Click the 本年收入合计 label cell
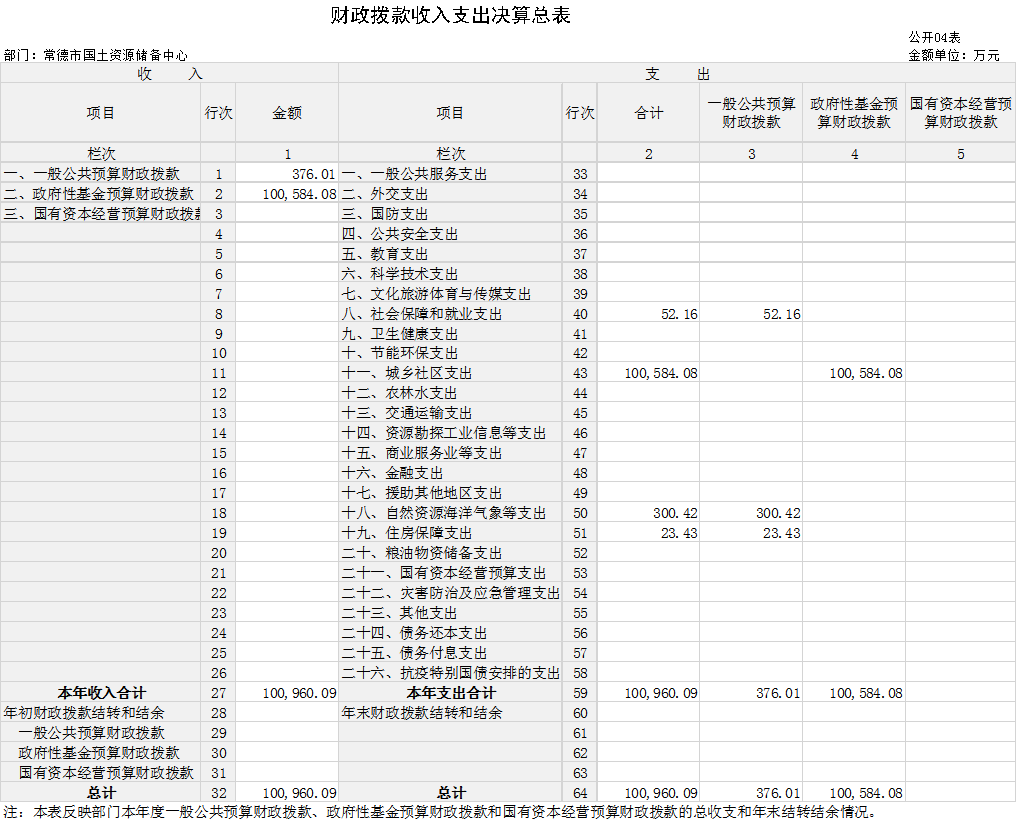1017x823 pixels. [x=101, y=693]
